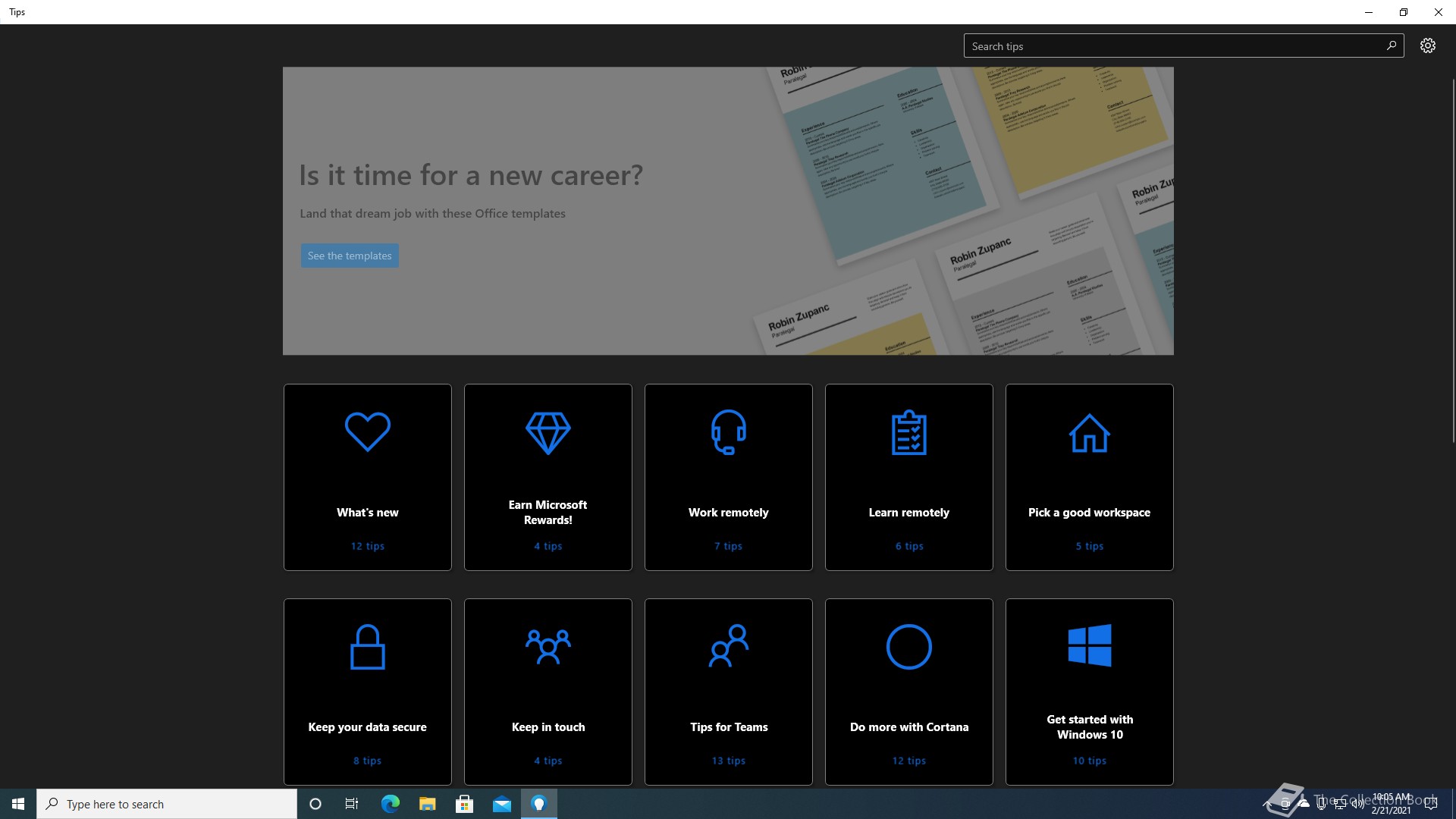The width and height of the screenshot is (1456, 819).
Task: Open Task View on the taskbar
Action: (352, 804)
